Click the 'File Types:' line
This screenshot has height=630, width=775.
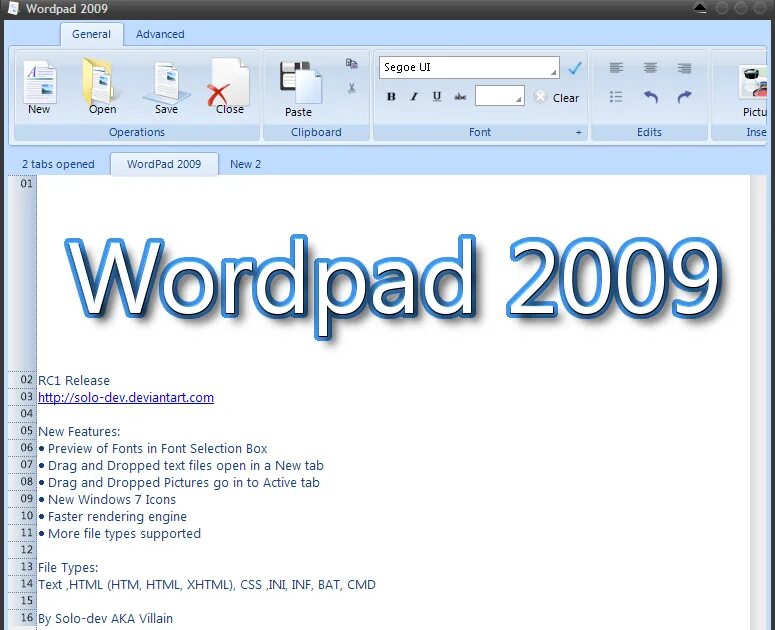pos(68,568)
